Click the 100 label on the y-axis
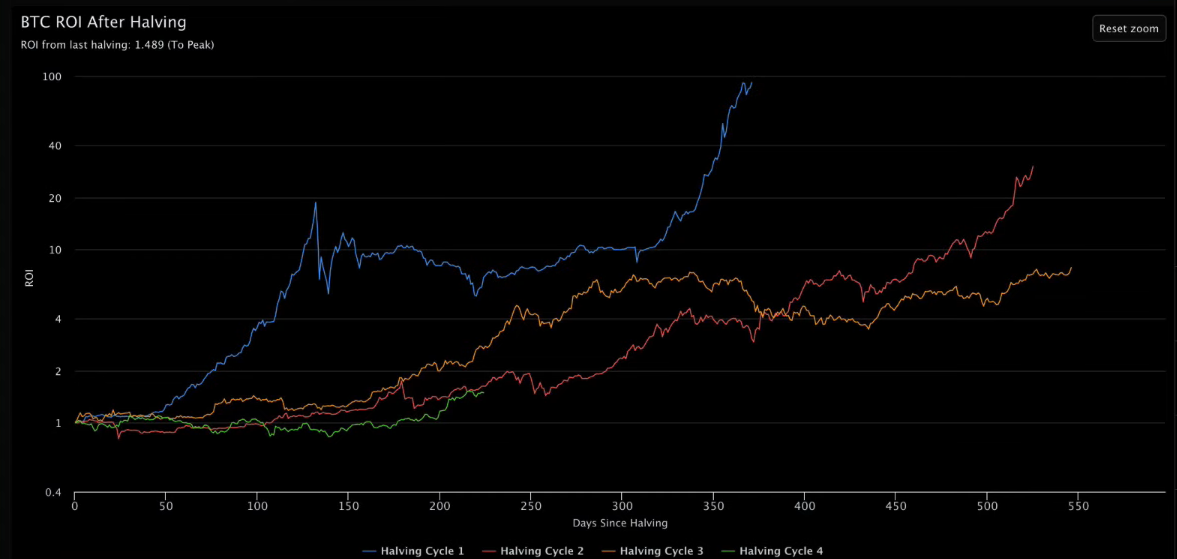 point(52,77)
